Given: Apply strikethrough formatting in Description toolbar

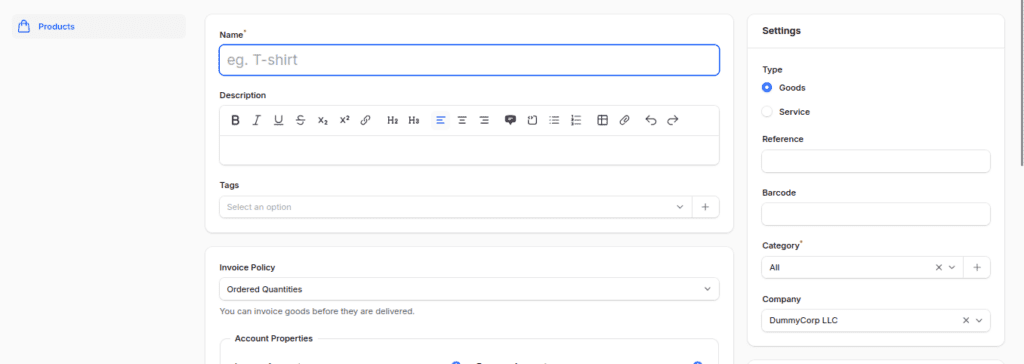Looking at the screenshot, I should (300, 120).
